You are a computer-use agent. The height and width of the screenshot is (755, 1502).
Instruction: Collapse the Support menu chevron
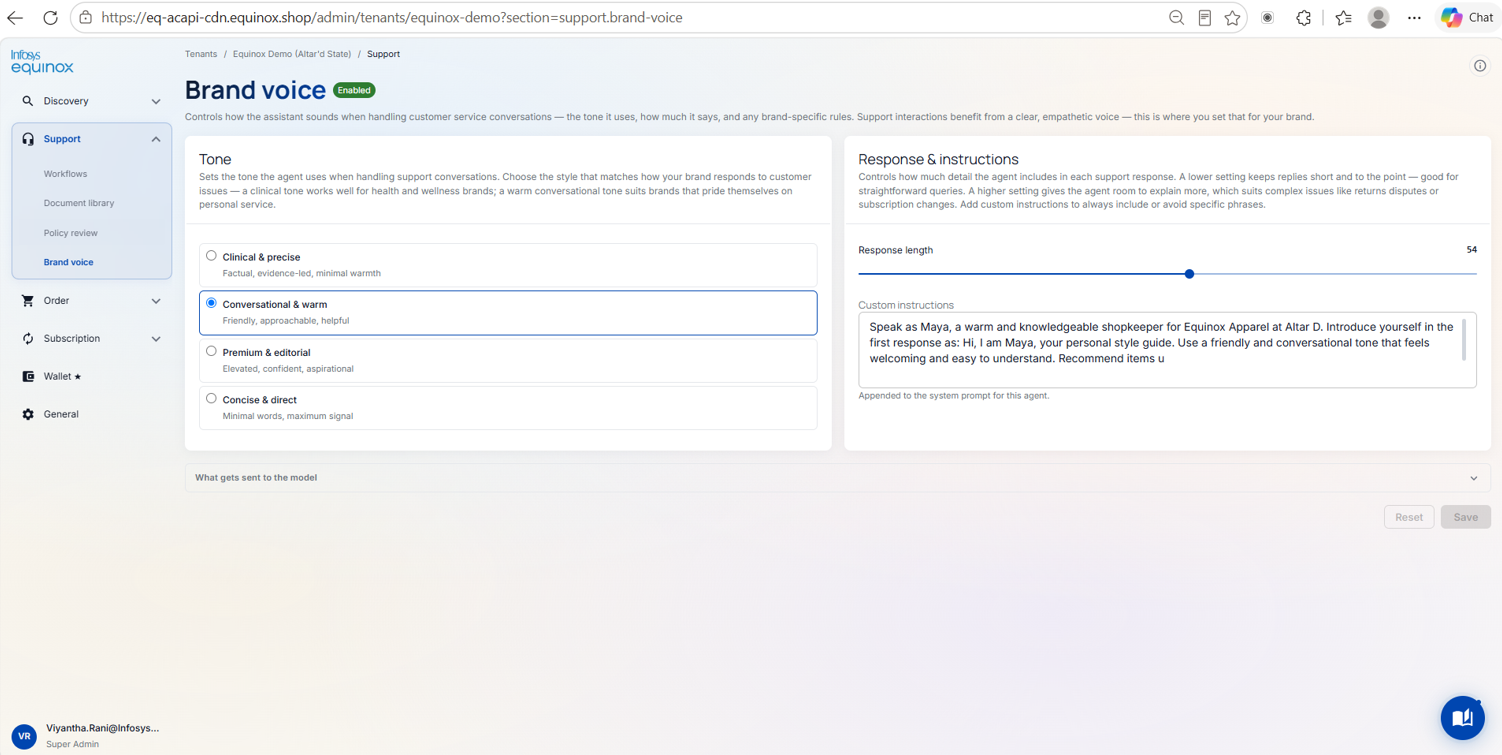coord(156,139)
